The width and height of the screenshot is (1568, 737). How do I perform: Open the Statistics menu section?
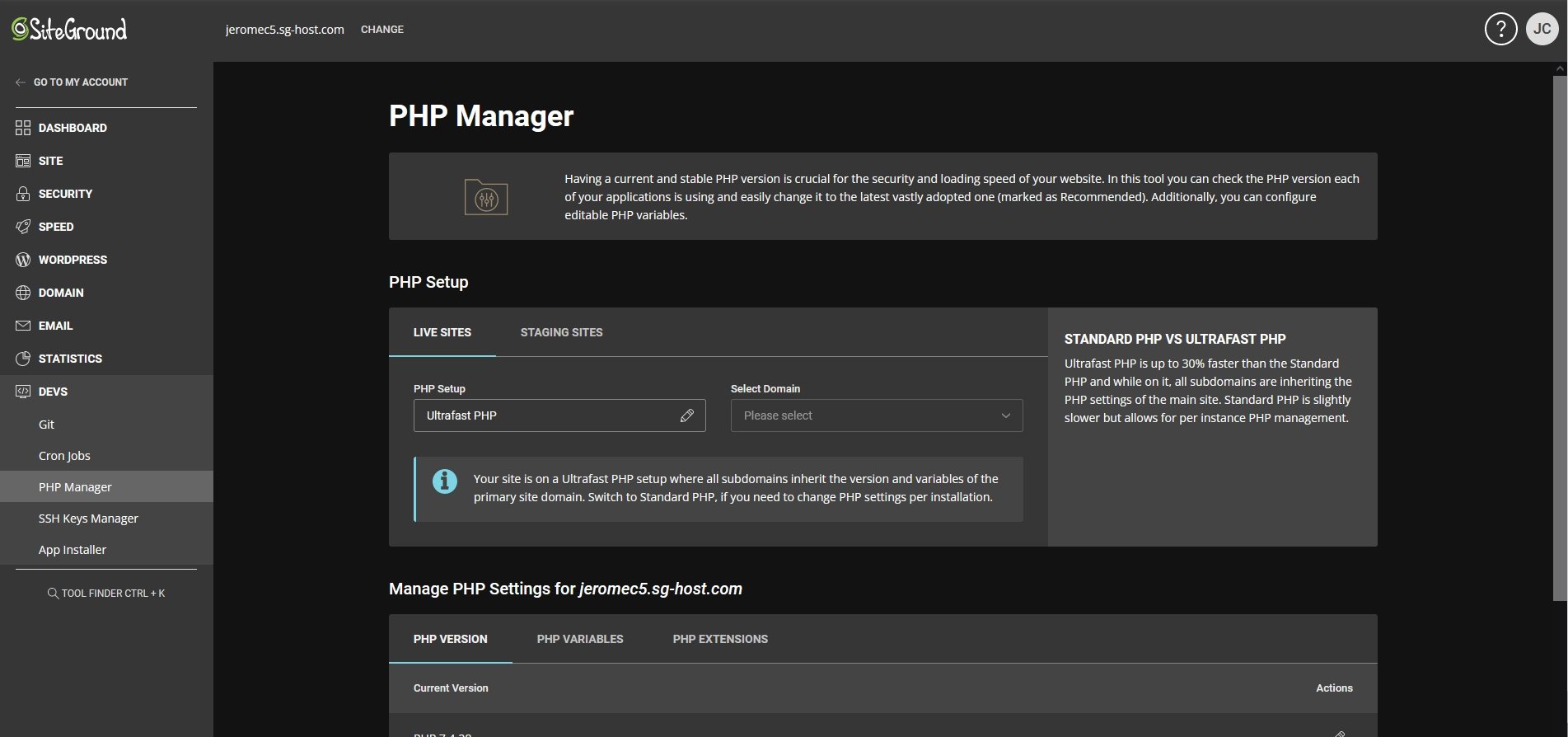pos(106,359)
